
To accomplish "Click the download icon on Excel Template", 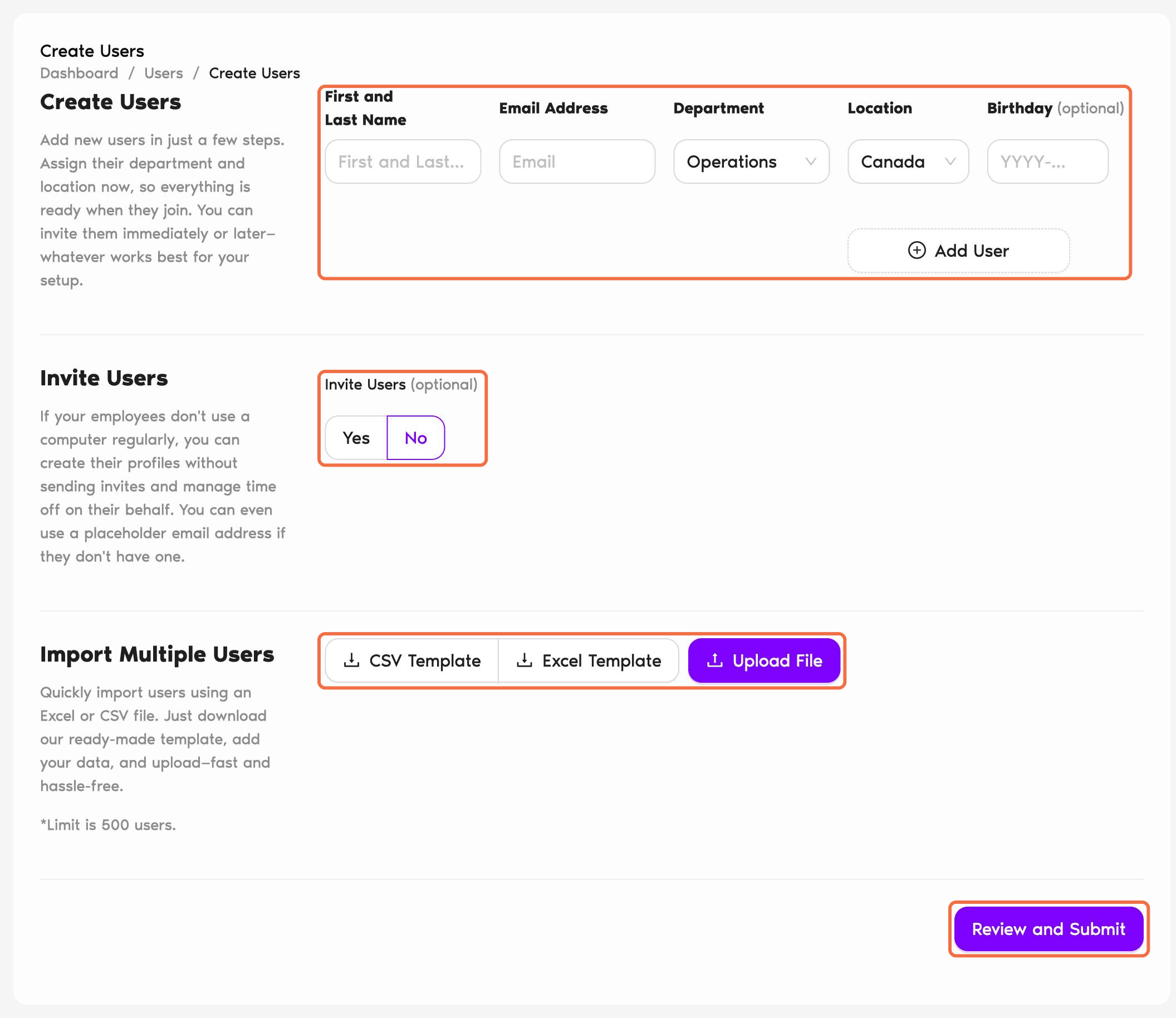I will coord(525,660).
